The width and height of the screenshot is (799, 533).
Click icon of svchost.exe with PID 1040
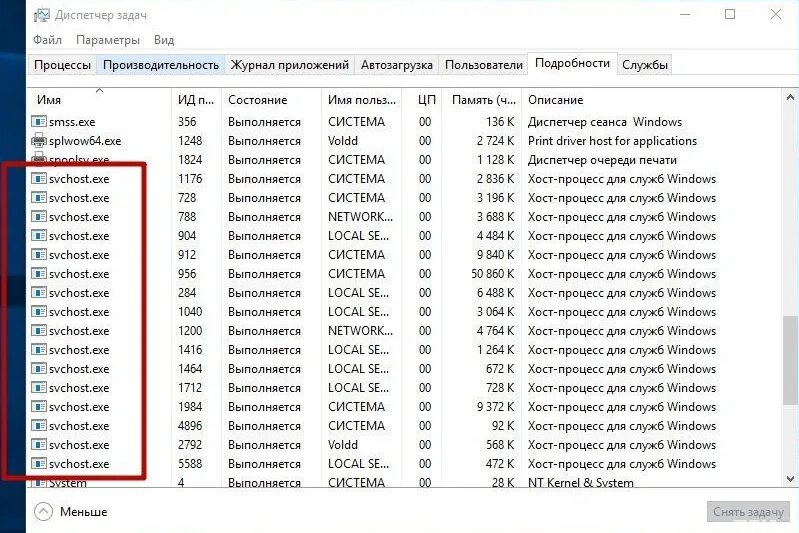point(39,311)
